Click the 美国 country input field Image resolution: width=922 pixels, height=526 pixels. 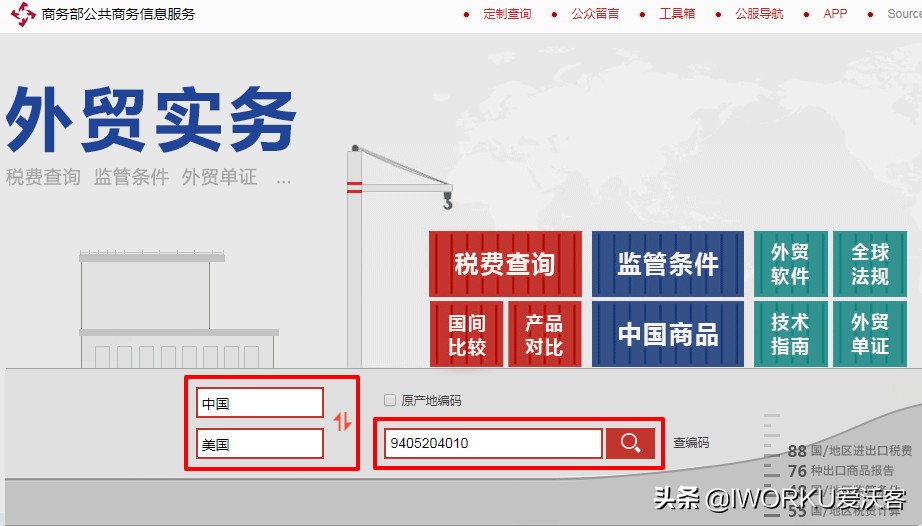point(260,444)
